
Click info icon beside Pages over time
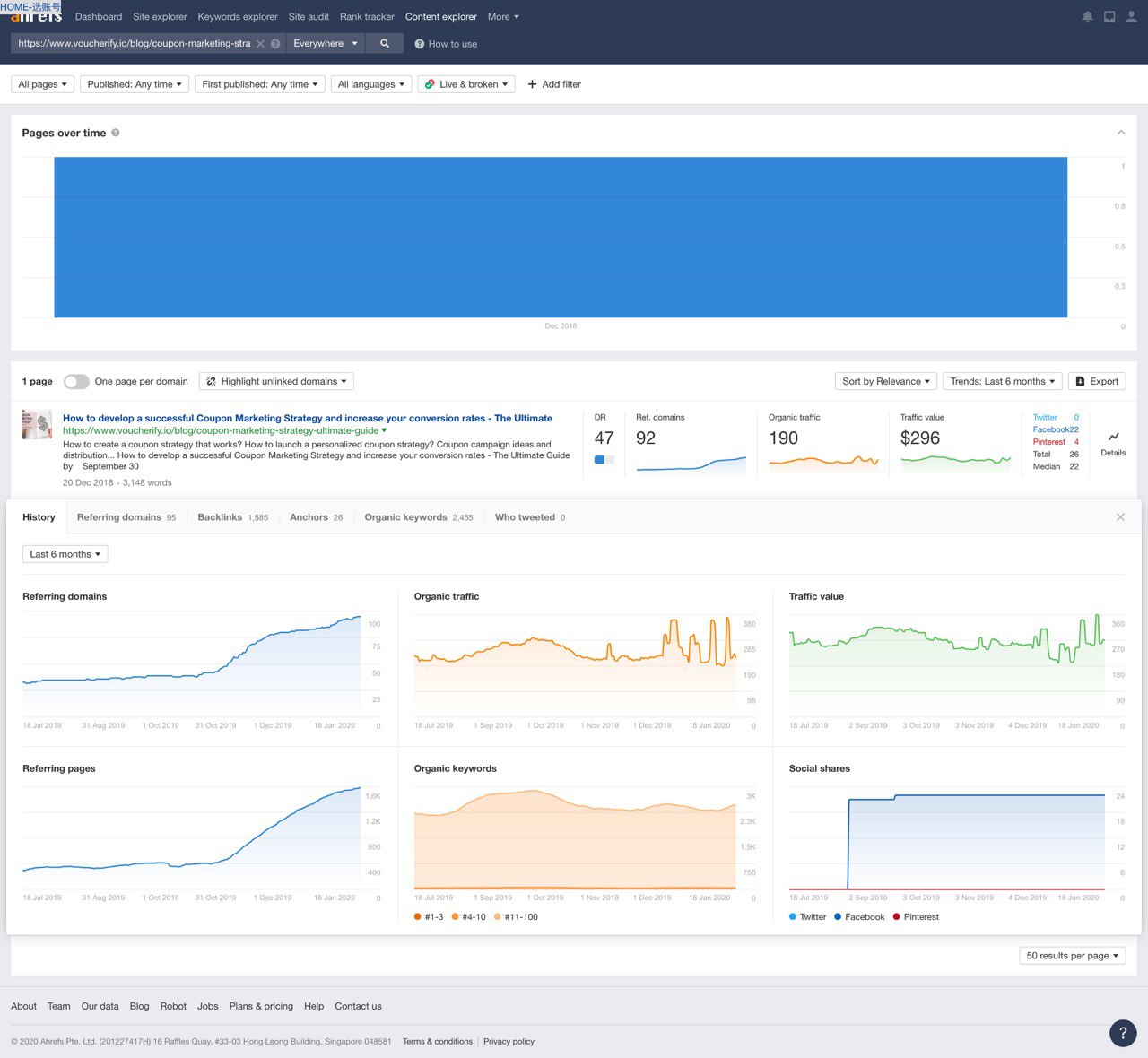pos(116,133)
